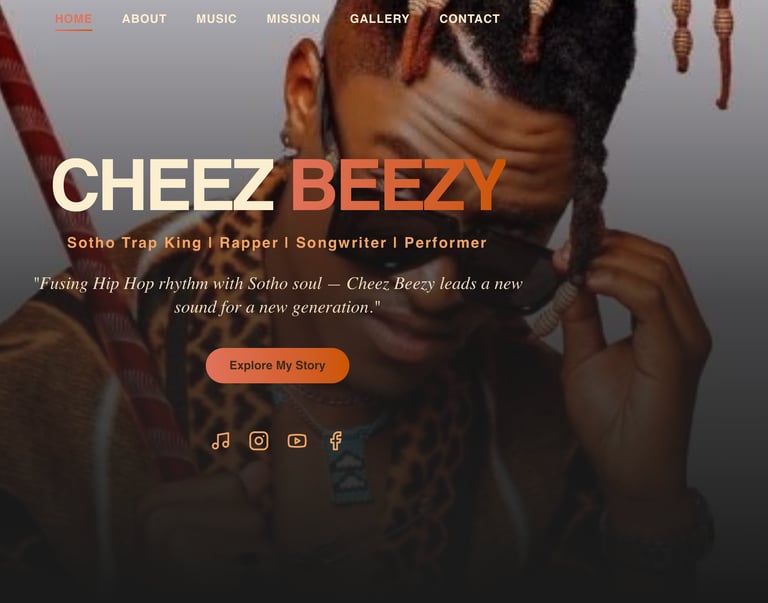
Task: Click the cream-colored CHEEZ heading word
Action: pyautogui.click(x=163, y=185)
